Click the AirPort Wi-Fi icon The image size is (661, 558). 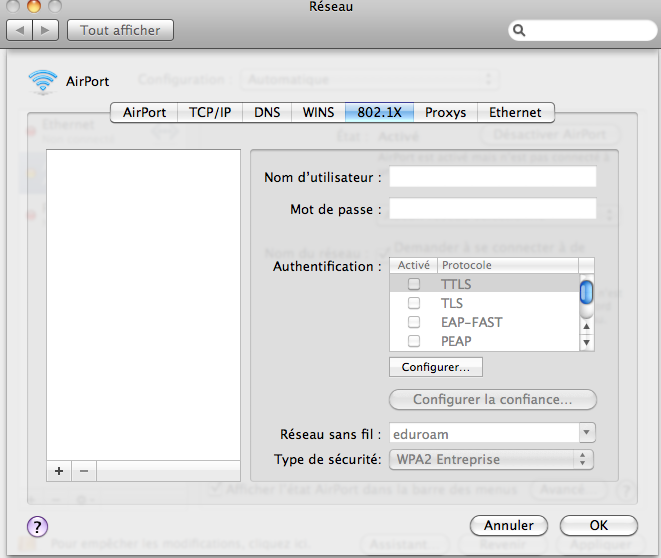pyautogui.click(x=43, y=81)
